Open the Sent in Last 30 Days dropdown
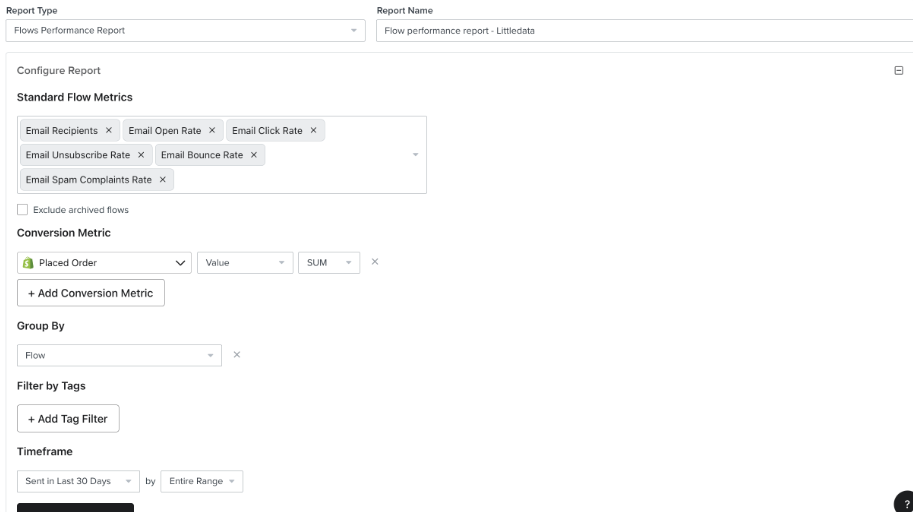Image resolution: width=913 pixels, height=512 pixels. pos(78,481)
